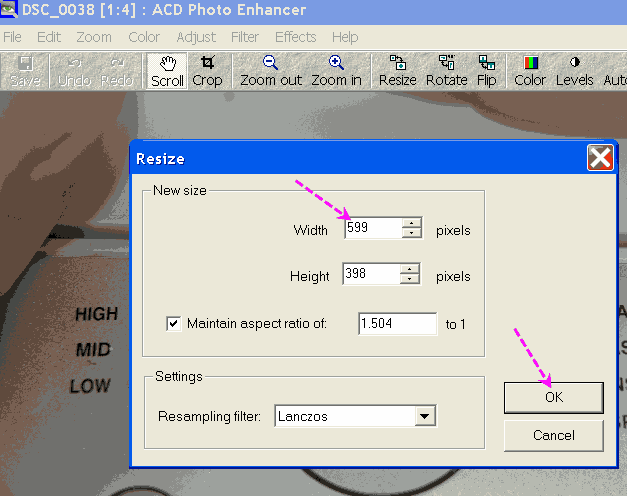The width and height of the screenshot is (627, 496).
Task: Open the Edit menu
Action: click(x=49, y=37)
